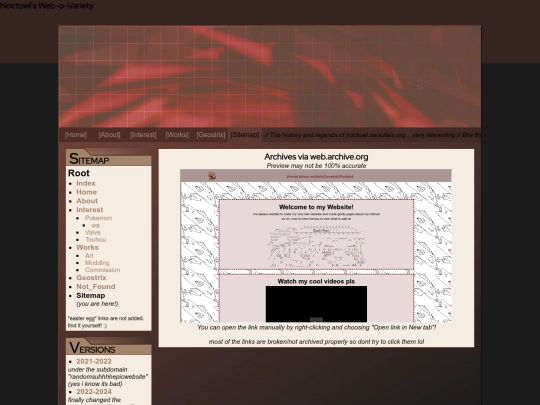Screen dimensions: 540x405
Task: Open the Pokemon sub-page link
Action: 98,218
